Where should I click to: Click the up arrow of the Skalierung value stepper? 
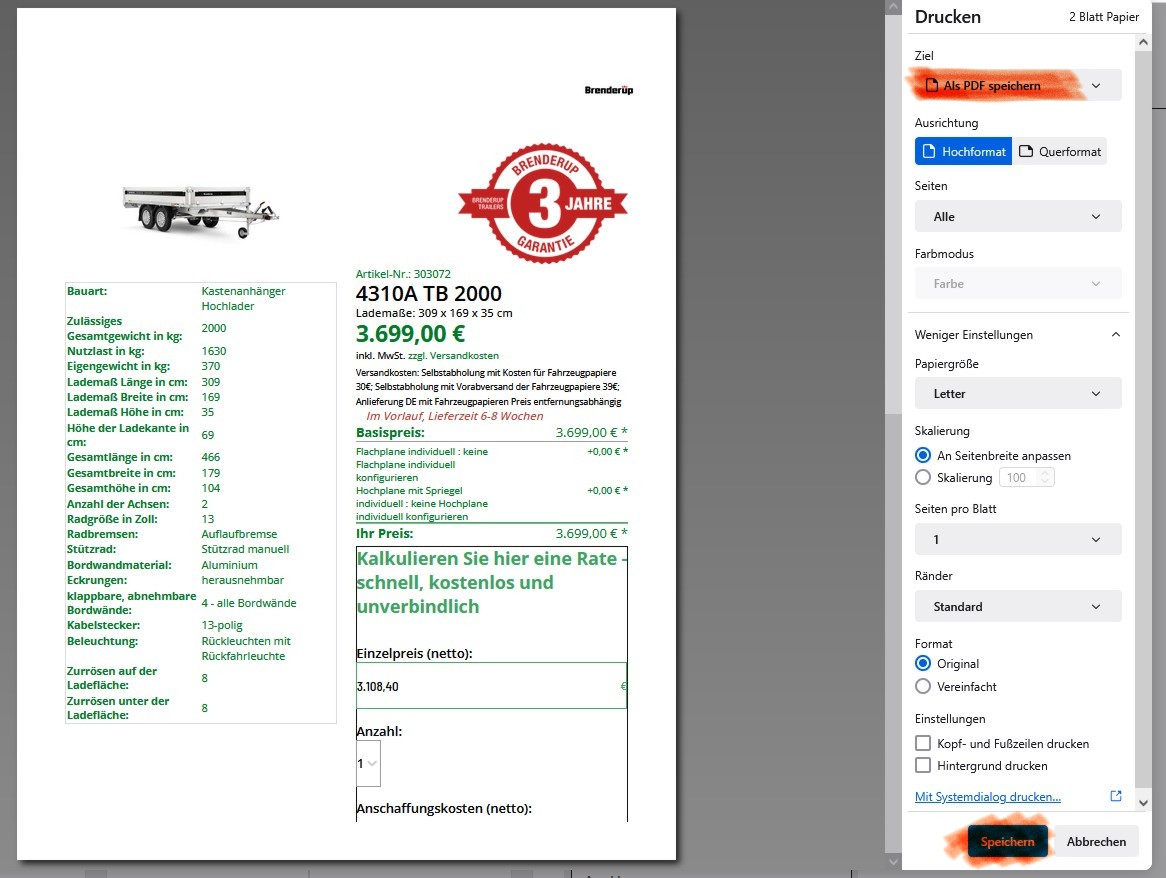point(1044,472)
